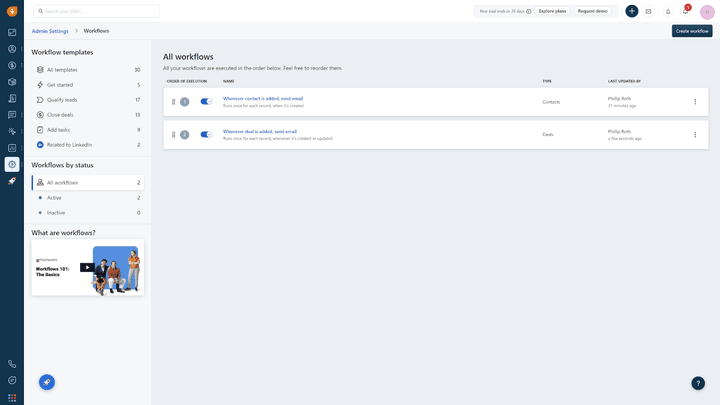Filter workflows by Inactive status
The image size is (720, 405).
point(88,213)
